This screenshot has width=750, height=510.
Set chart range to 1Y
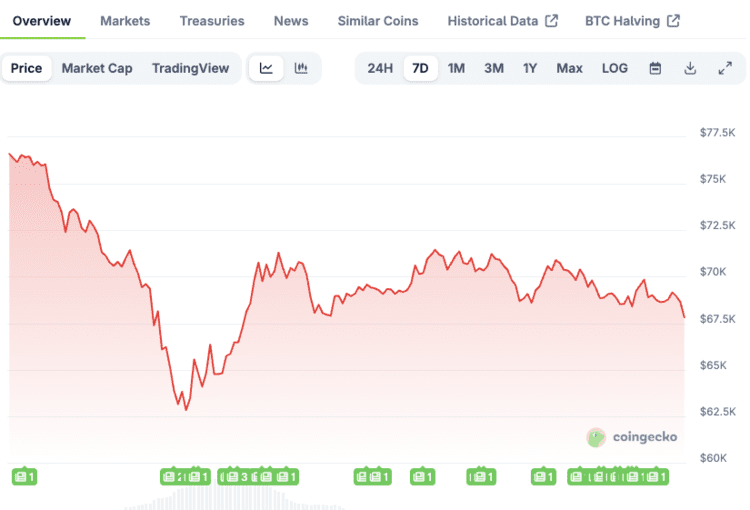pos(530,68)
